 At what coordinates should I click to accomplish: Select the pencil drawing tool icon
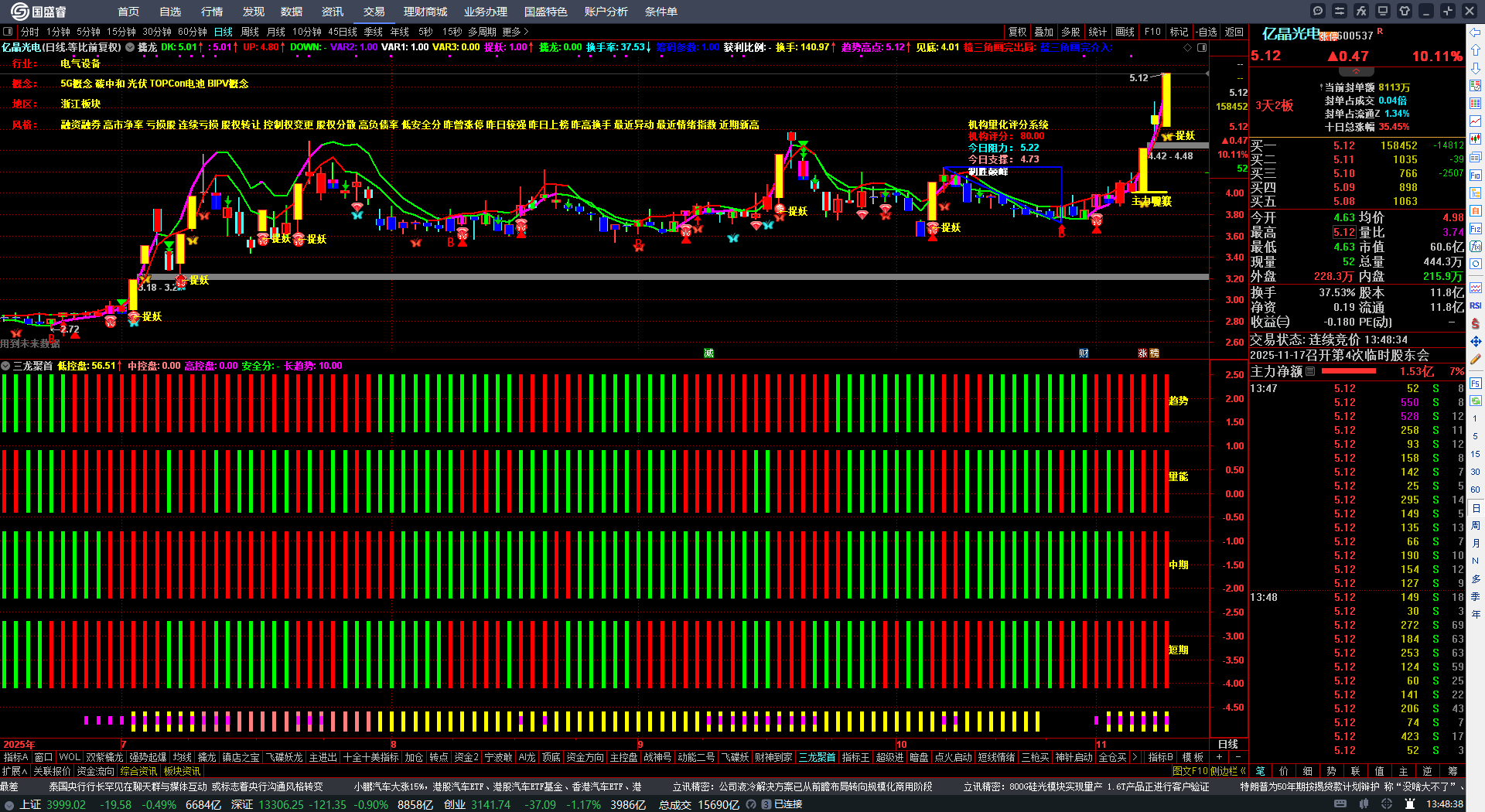[1476, 359]
